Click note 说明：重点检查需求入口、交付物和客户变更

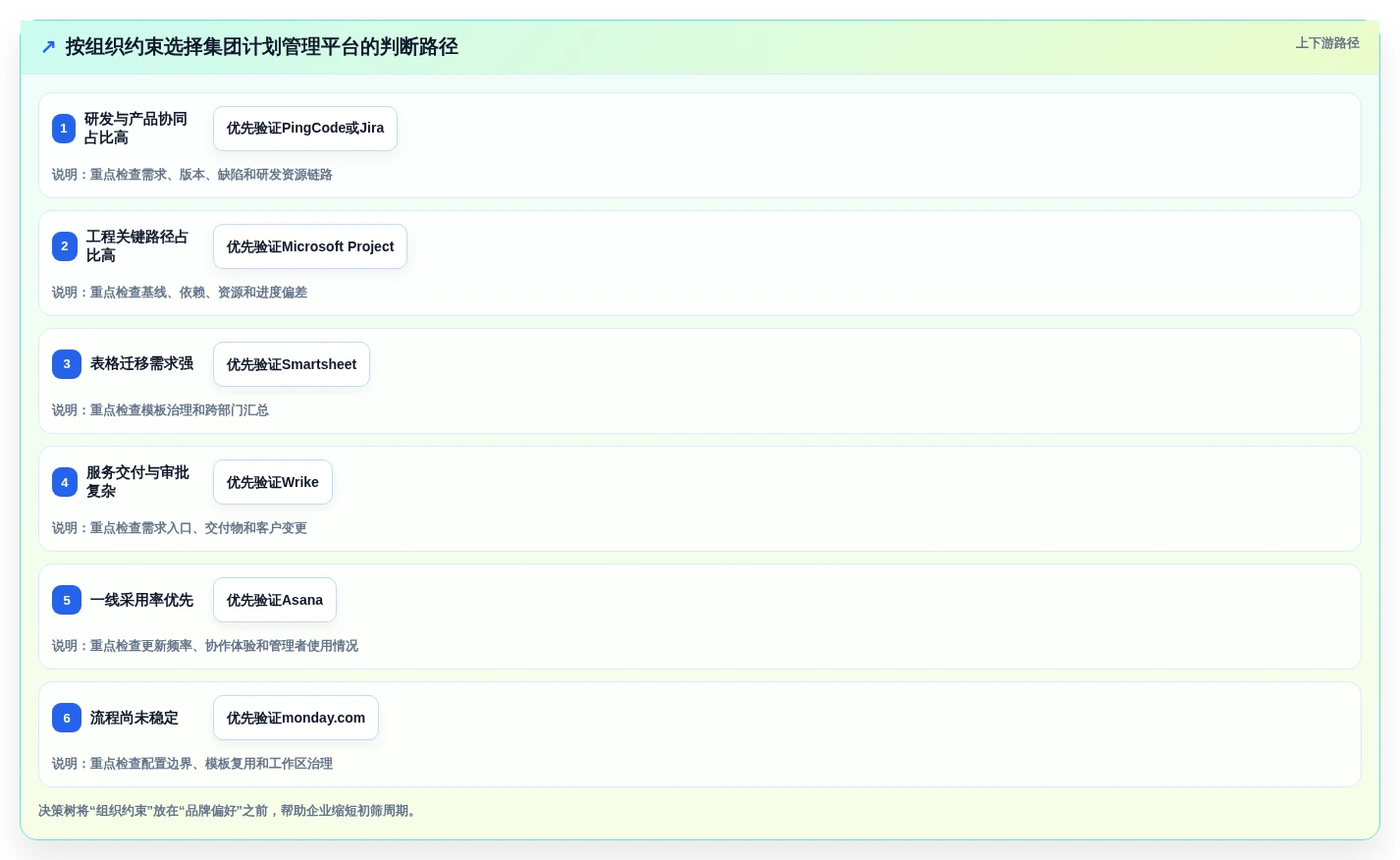click(180, 528)
